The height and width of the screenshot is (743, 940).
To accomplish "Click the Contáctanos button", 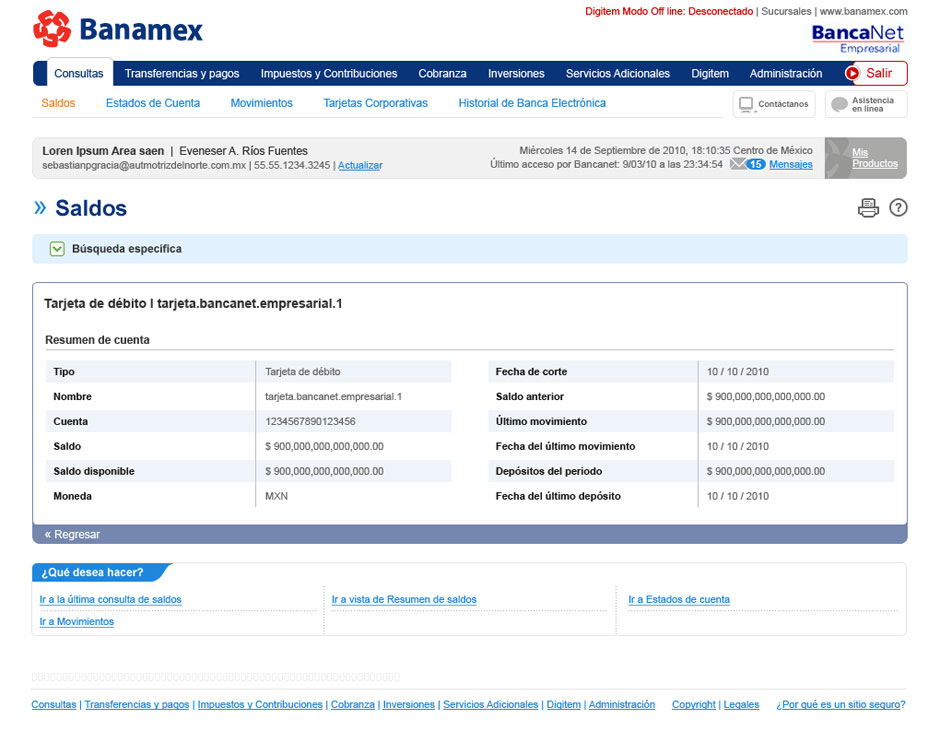I will (774, 104).
